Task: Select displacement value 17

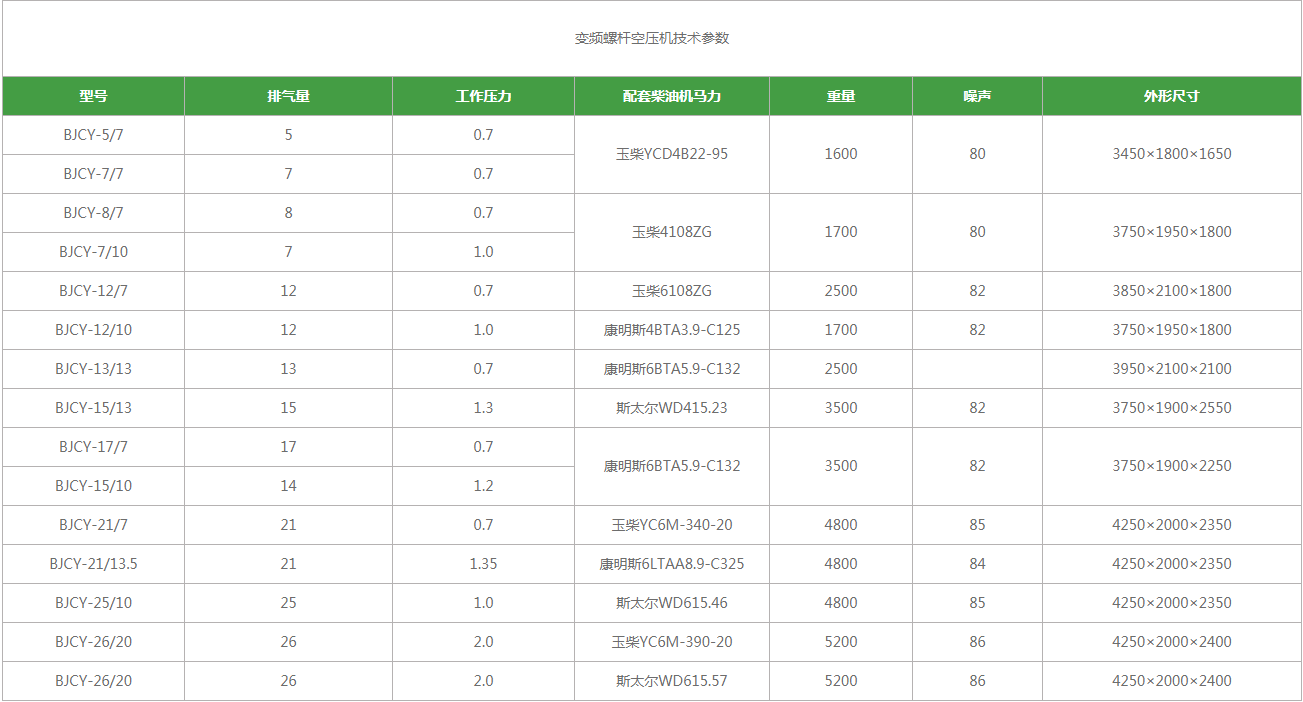Action: pyautogui.click(x=288, y=447)
